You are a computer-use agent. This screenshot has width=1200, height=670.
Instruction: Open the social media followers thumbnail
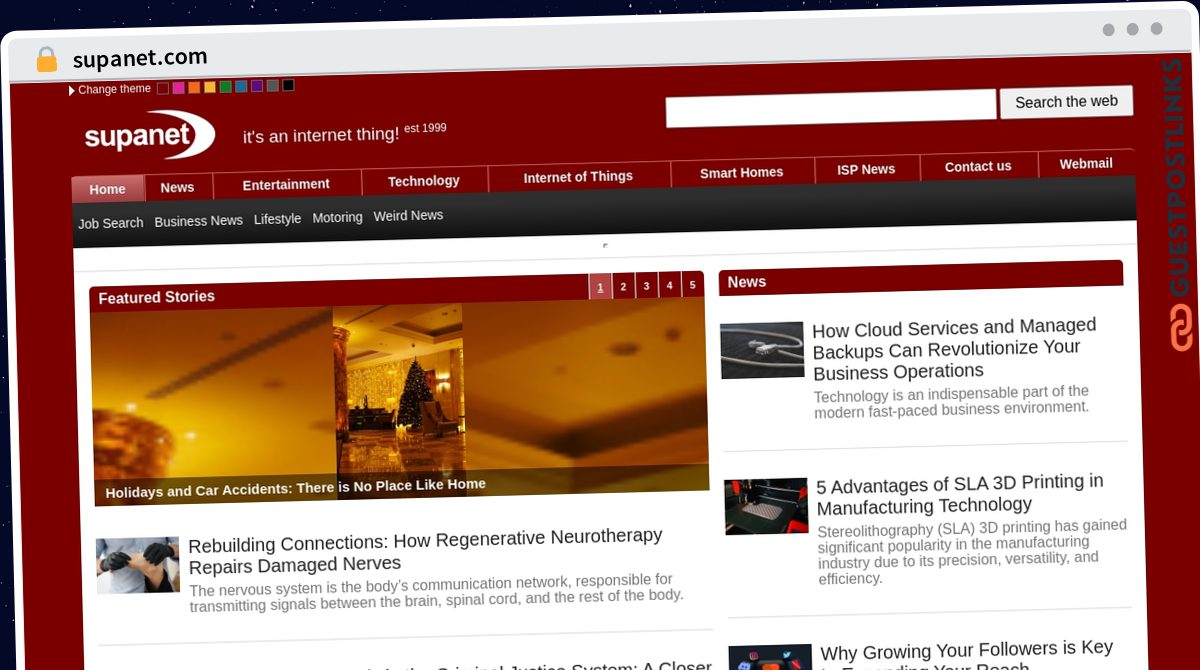tap(771, 657)
